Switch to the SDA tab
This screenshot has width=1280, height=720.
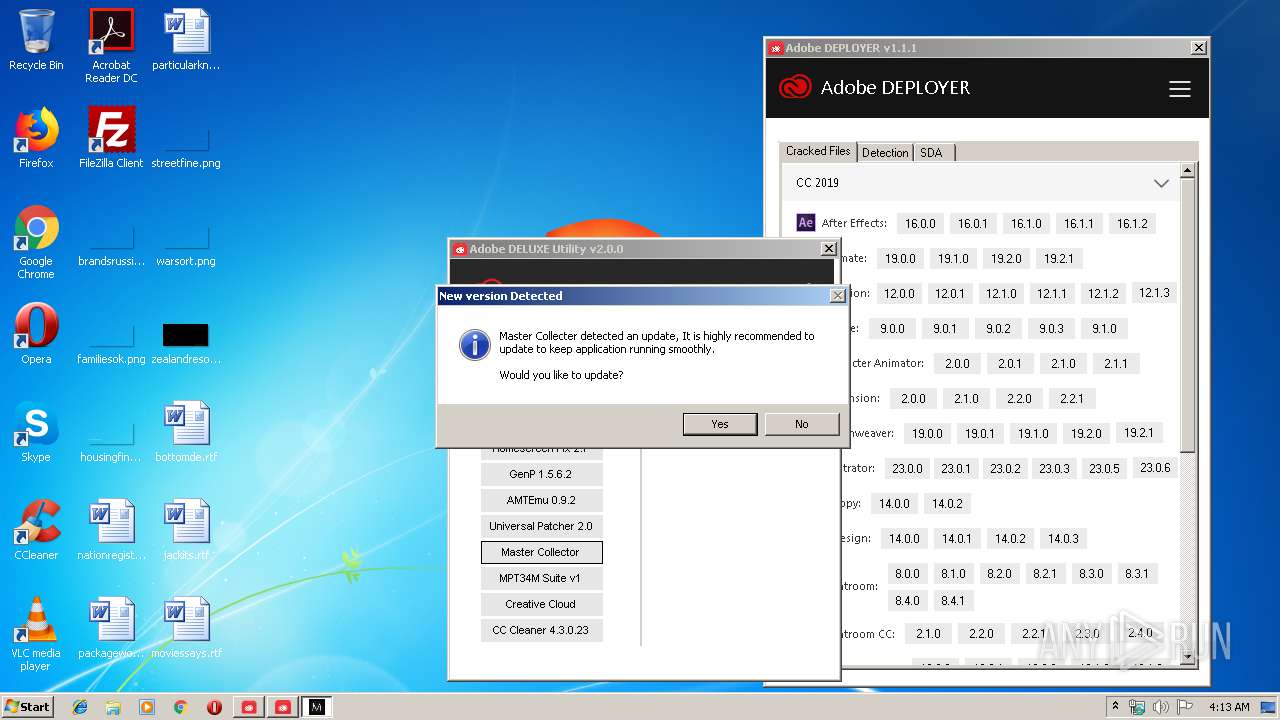[x=932, y=153]
